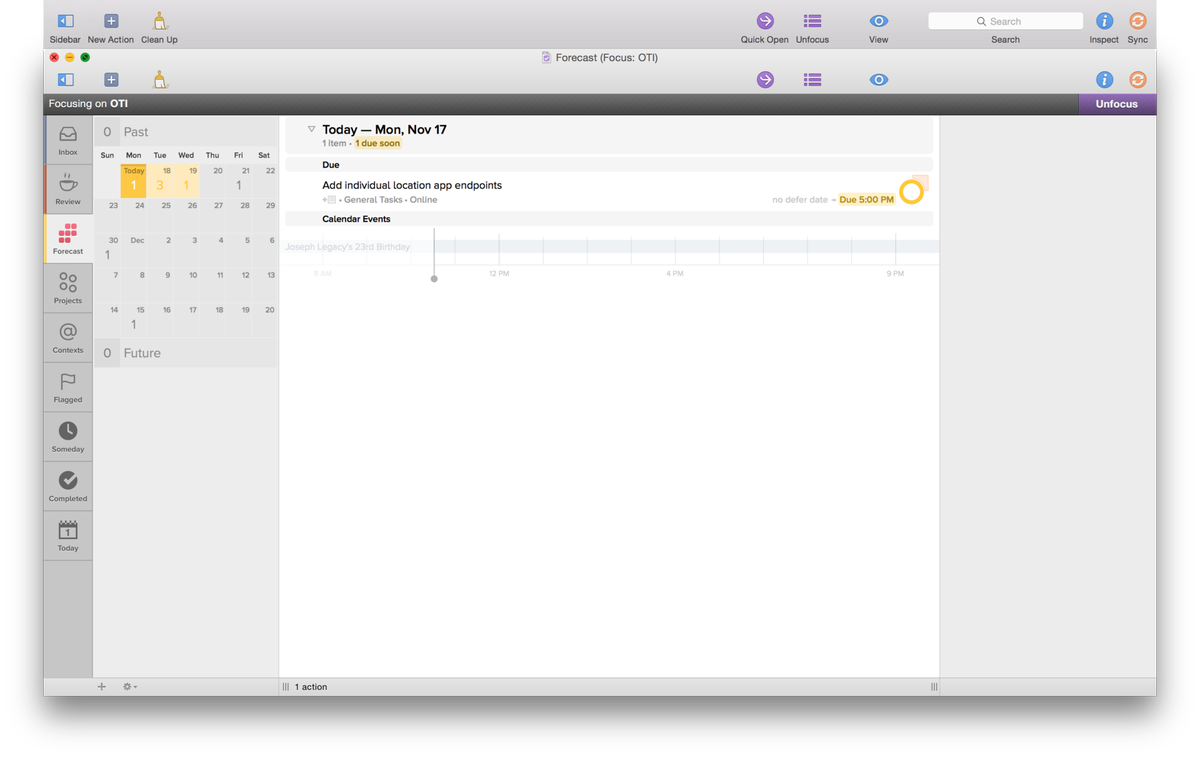The image size is (1200, 758).
Task: Click the add note icon under task
Action: (329, 200)
